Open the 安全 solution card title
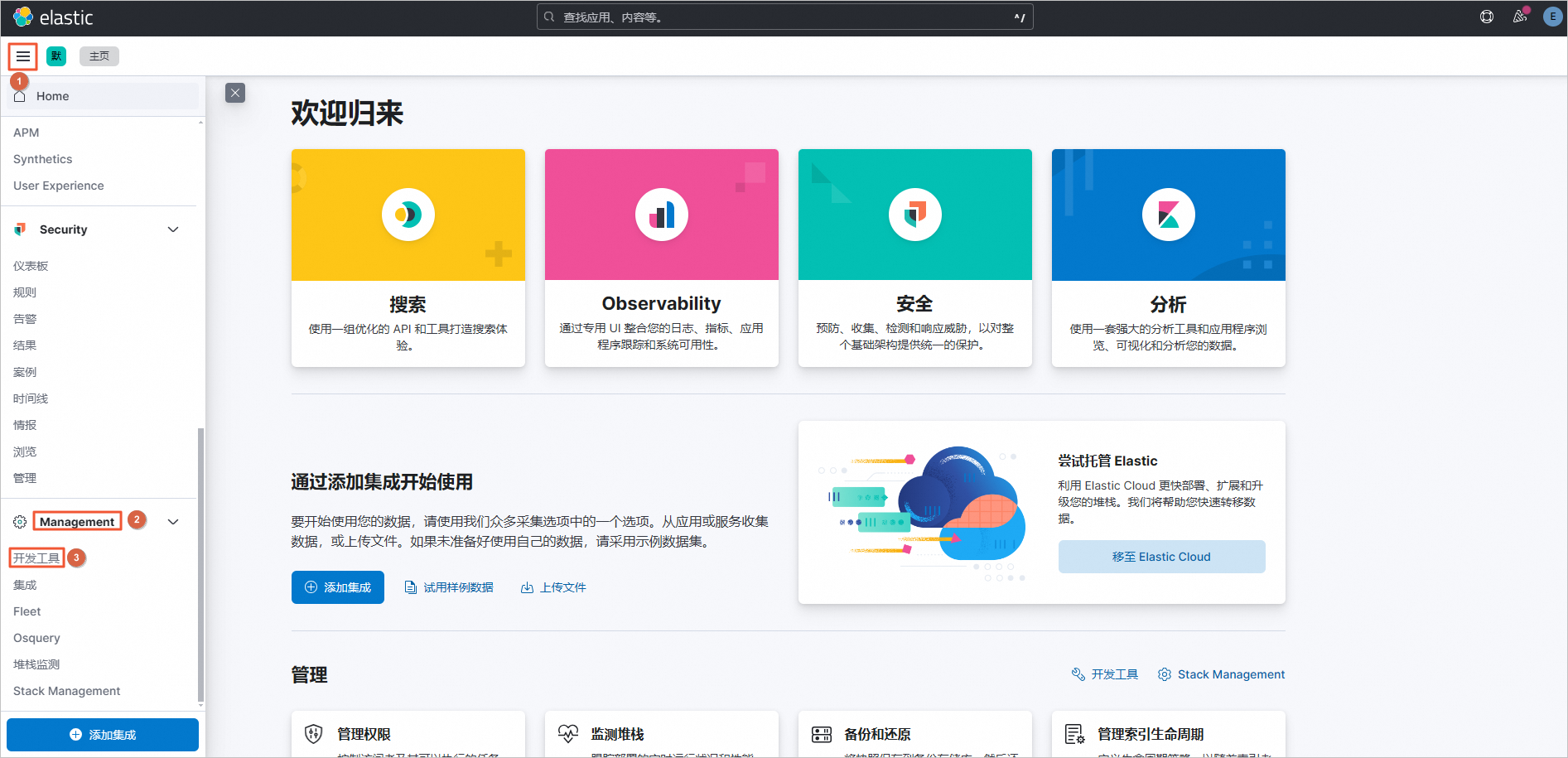This screenshot has width=1568, height=758. (x=915, y=304)
